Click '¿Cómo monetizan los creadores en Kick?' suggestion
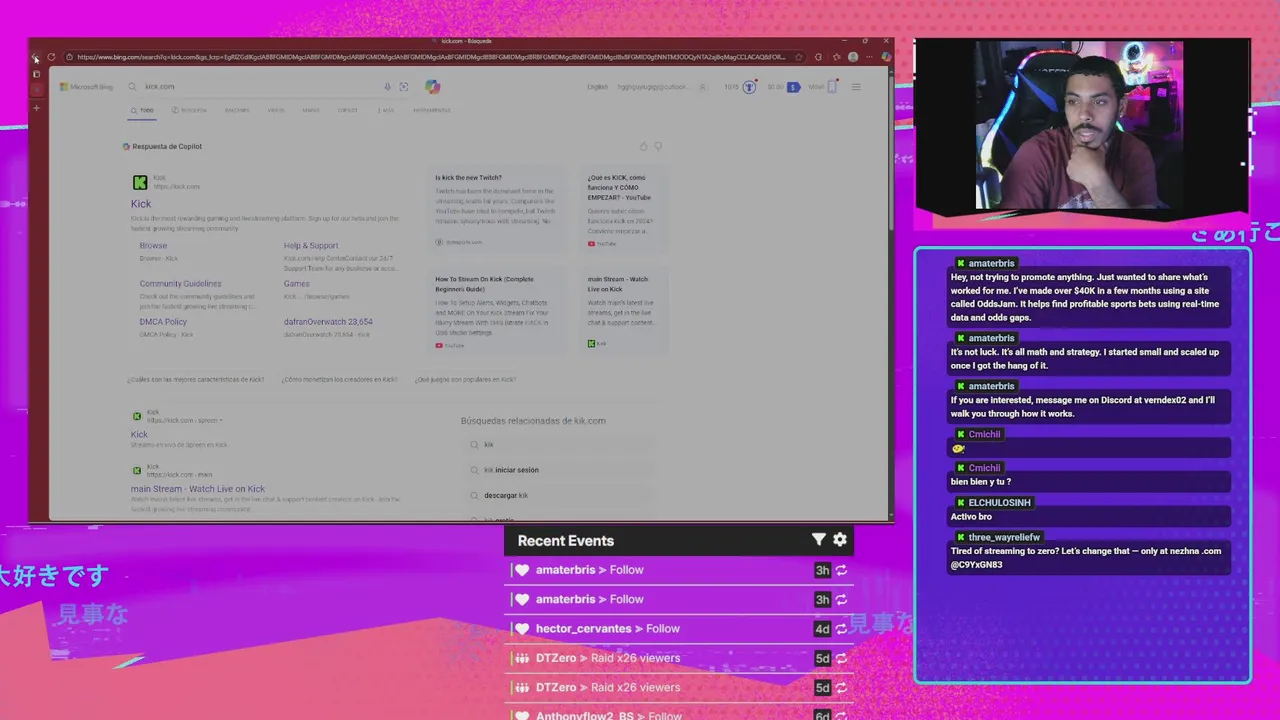 339,380
